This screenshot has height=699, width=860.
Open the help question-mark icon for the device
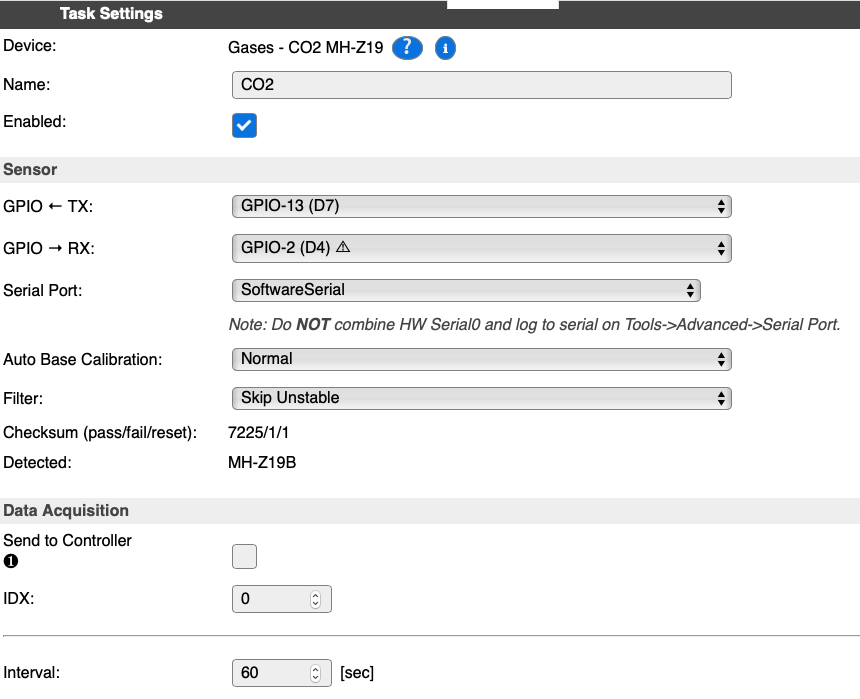point(407,48)
